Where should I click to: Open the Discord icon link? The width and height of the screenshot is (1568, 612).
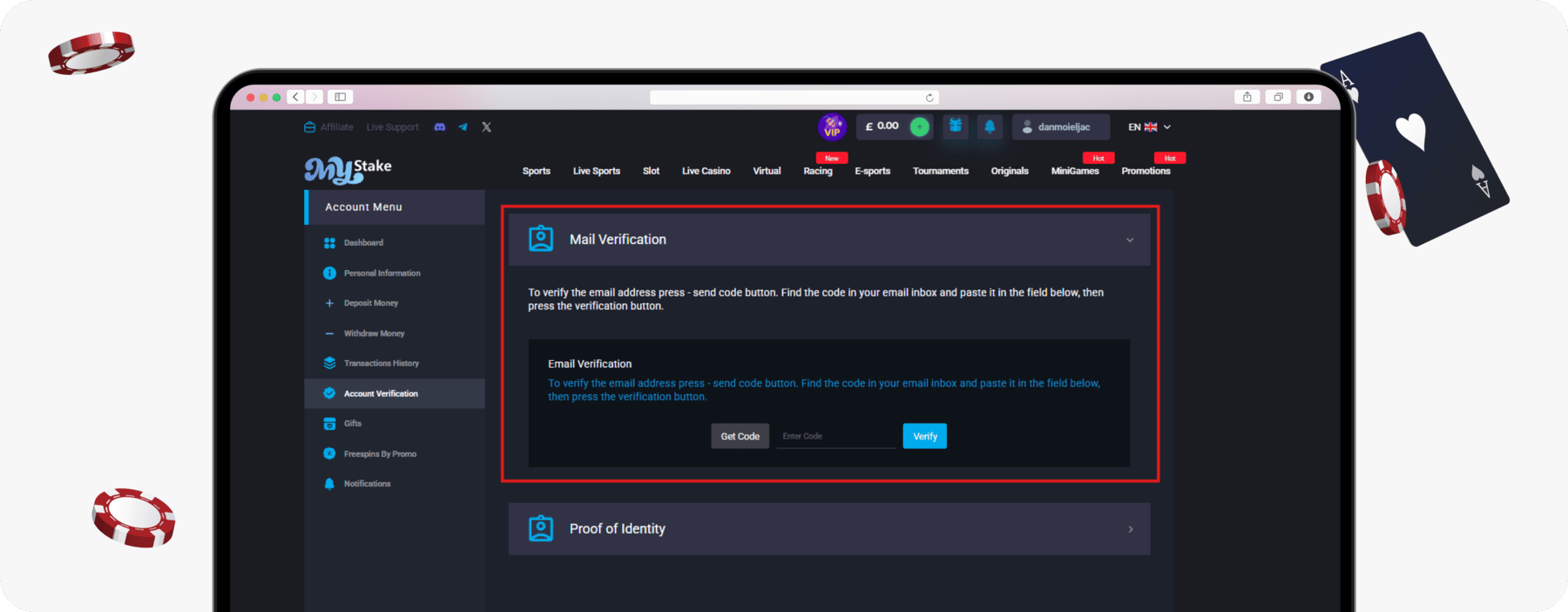(x=440, y=127)
